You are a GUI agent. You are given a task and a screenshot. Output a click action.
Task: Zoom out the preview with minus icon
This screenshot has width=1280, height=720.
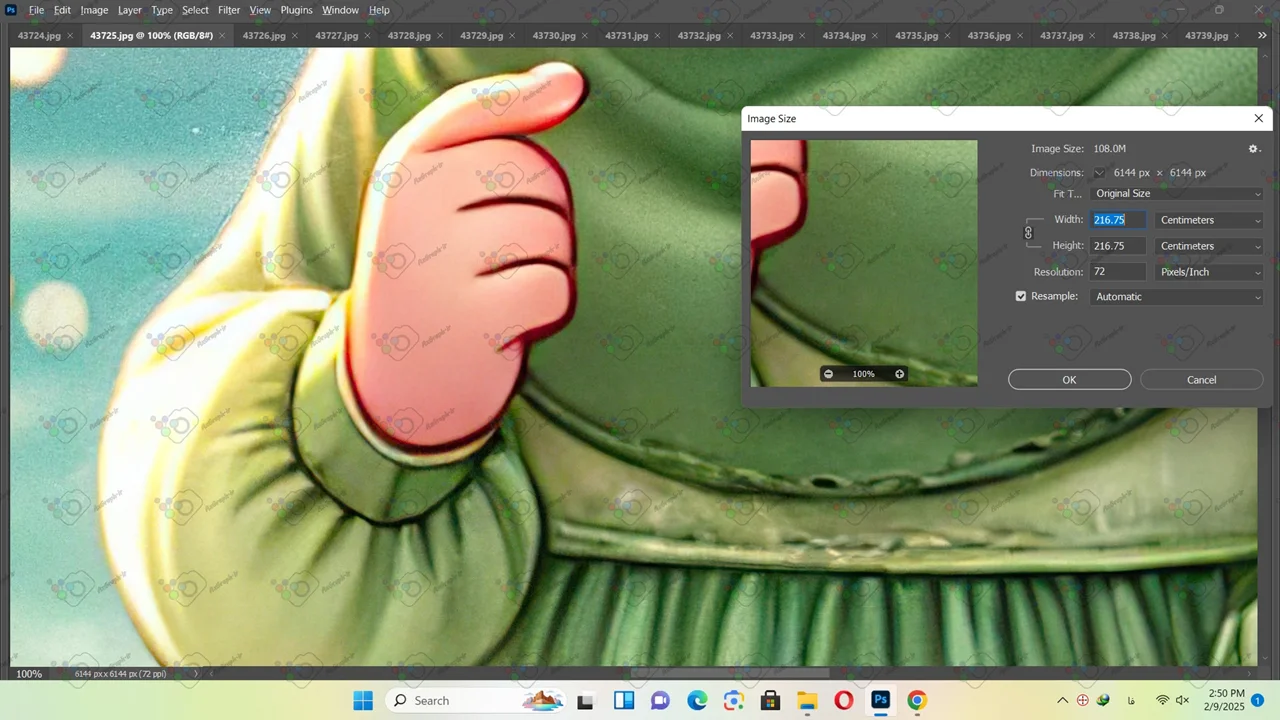point(828,374)
